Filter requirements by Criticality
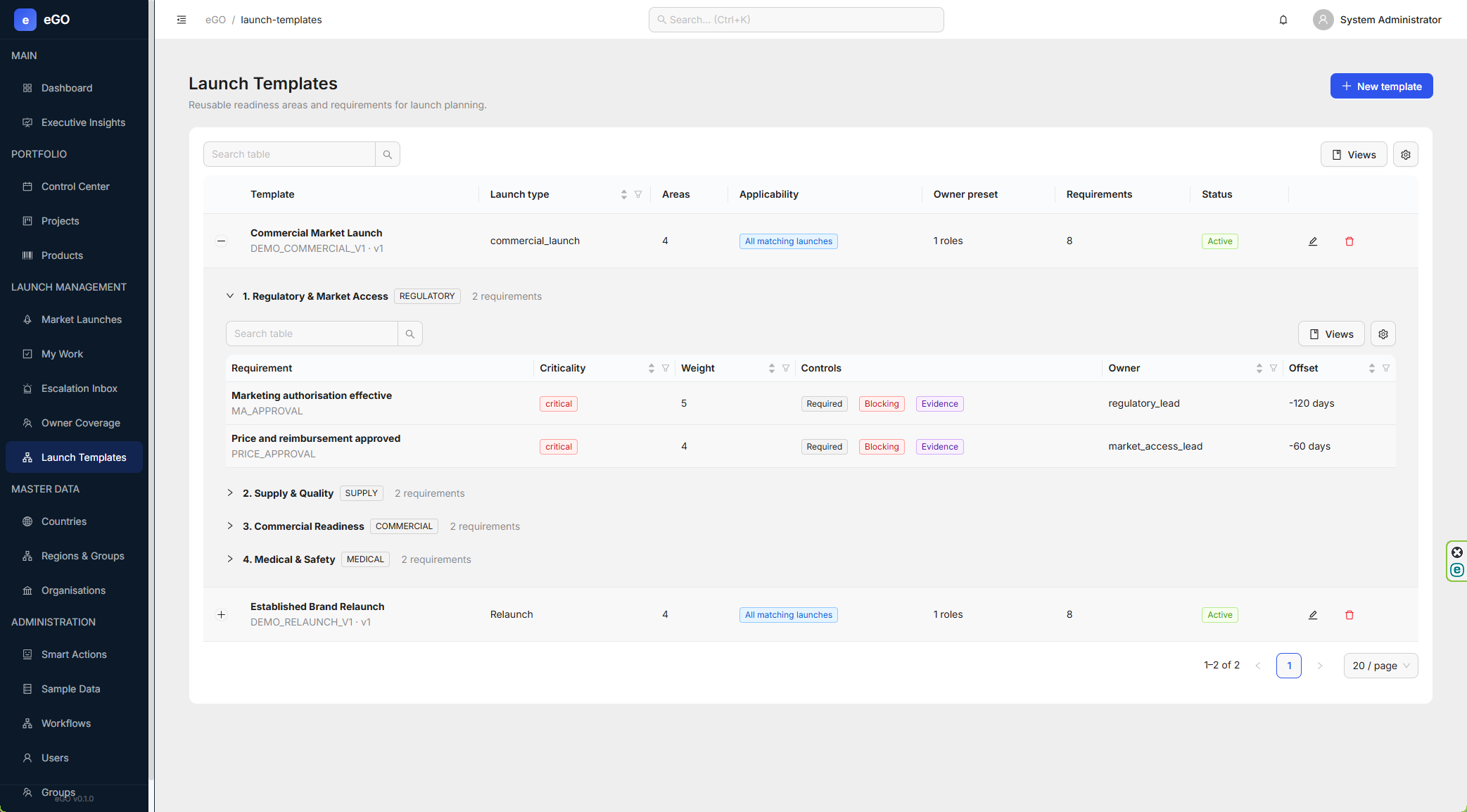1467x812 pixels. [x=666, y=368]
